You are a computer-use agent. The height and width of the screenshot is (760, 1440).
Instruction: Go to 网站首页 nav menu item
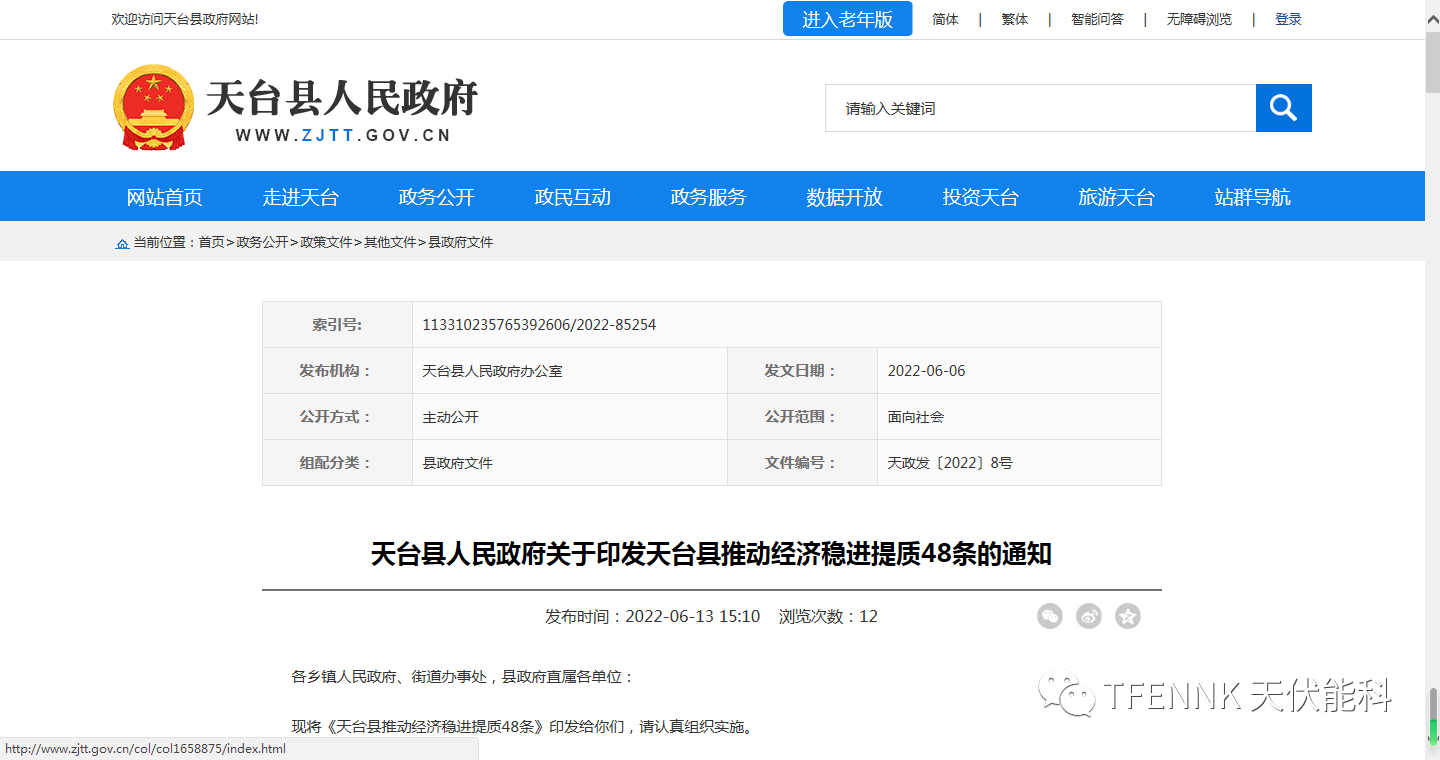(164, 197)
